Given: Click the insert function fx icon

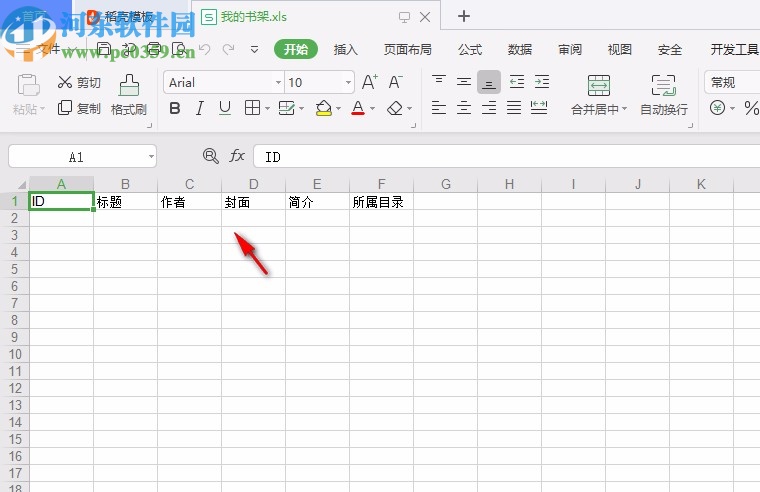Looking at the screenshot, I should click(x=237, y=156).
